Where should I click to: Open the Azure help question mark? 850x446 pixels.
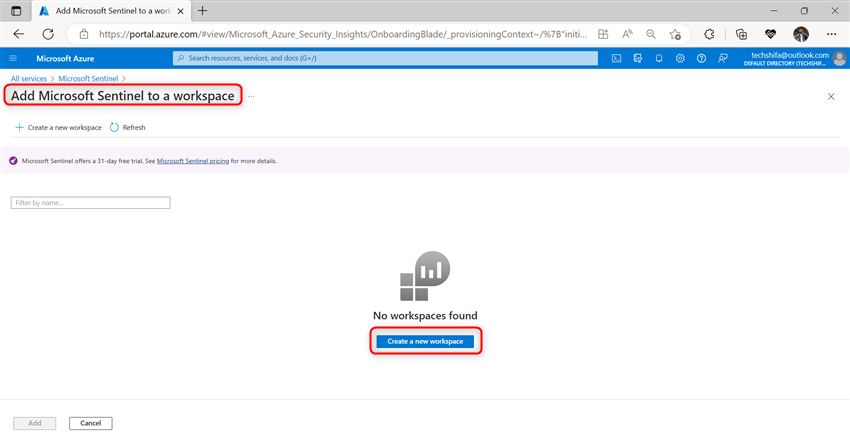tap(701, 58)
